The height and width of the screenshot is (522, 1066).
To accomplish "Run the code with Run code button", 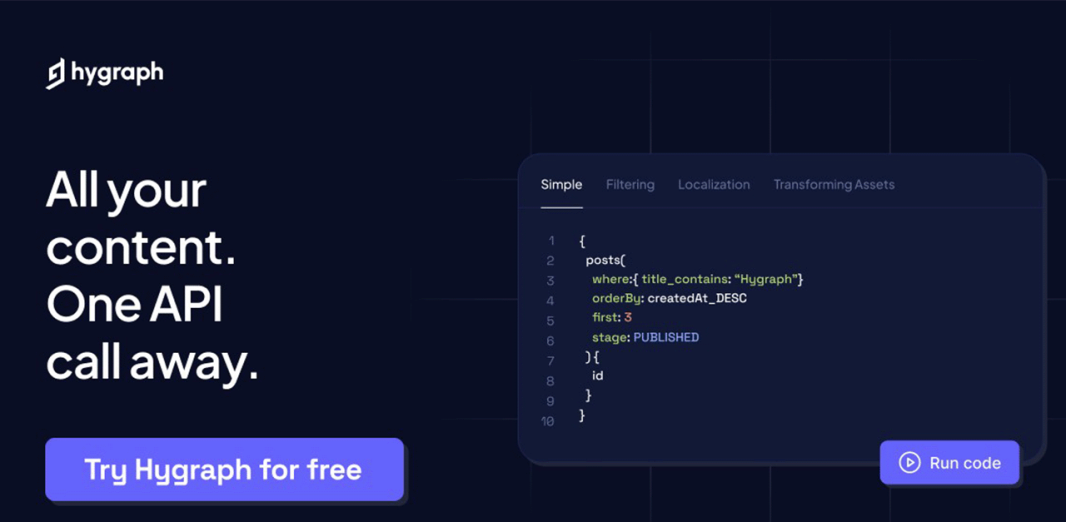I will (x=950, y=463).
